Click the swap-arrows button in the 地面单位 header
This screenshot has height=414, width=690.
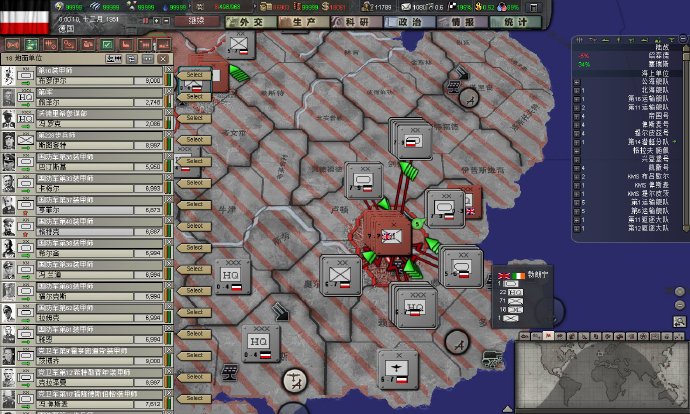(132, 59)
